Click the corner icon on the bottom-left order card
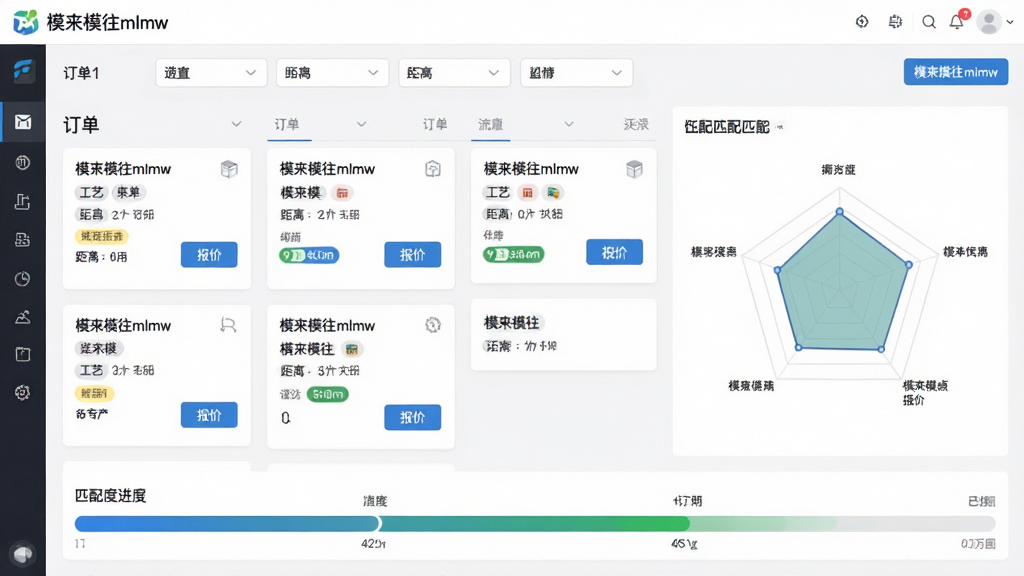Screen dimensions: 1024x576 [x=229, y=325]
